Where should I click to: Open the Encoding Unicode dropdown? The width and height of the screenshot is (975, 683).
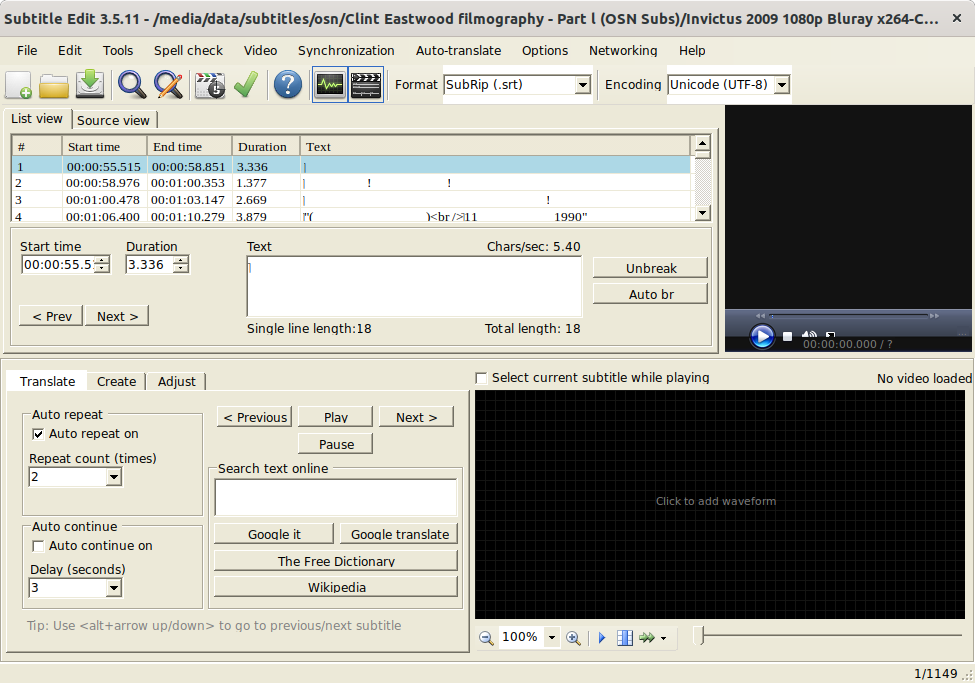[x=781, y=86]
